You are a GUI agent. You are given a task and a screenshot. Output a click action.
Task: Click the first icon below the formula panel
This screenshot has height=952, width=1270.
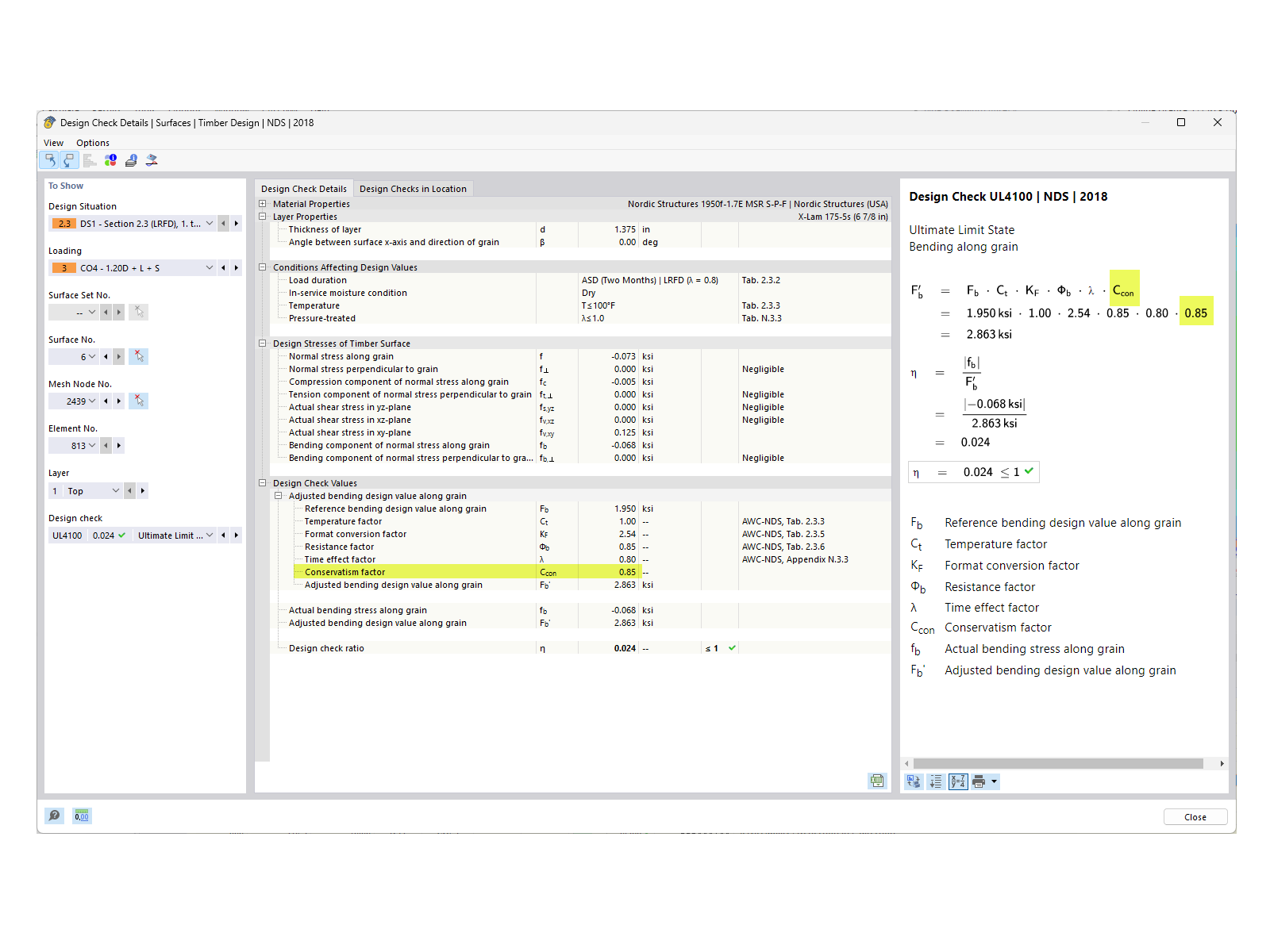point(914,781)
